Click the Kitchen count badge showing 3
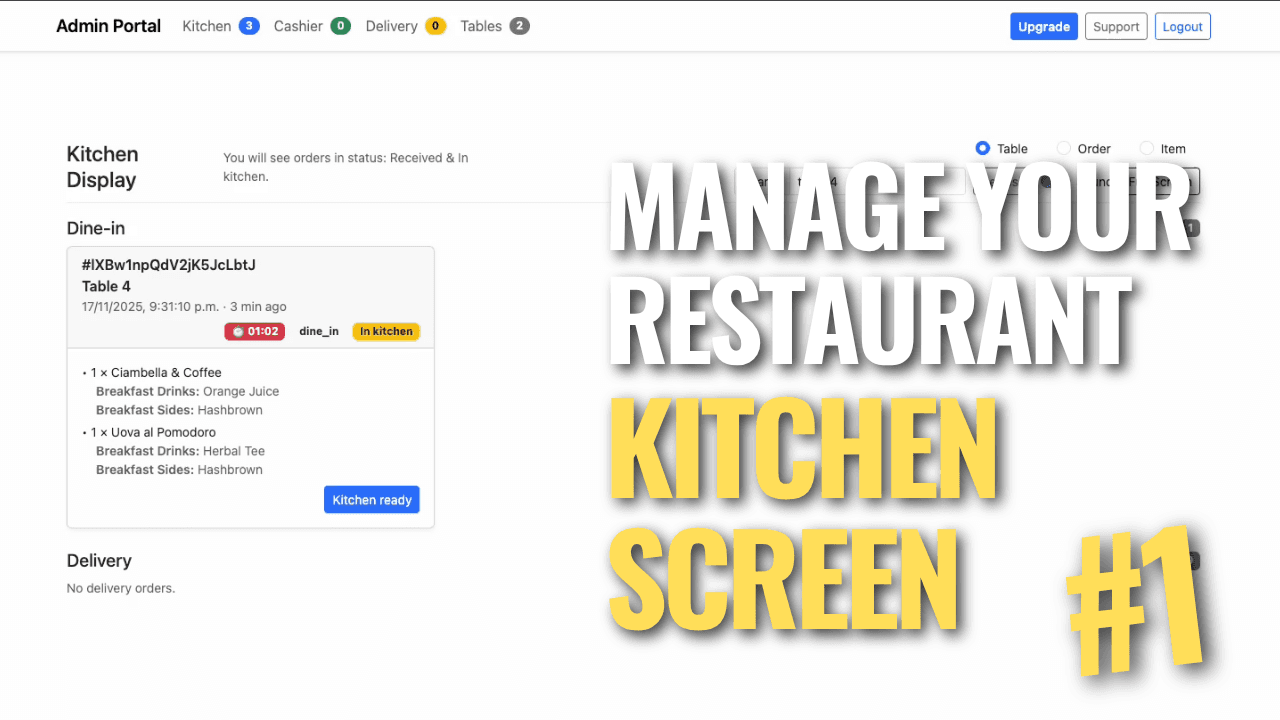Screen dimensions: 1280x720 point(251,26)
